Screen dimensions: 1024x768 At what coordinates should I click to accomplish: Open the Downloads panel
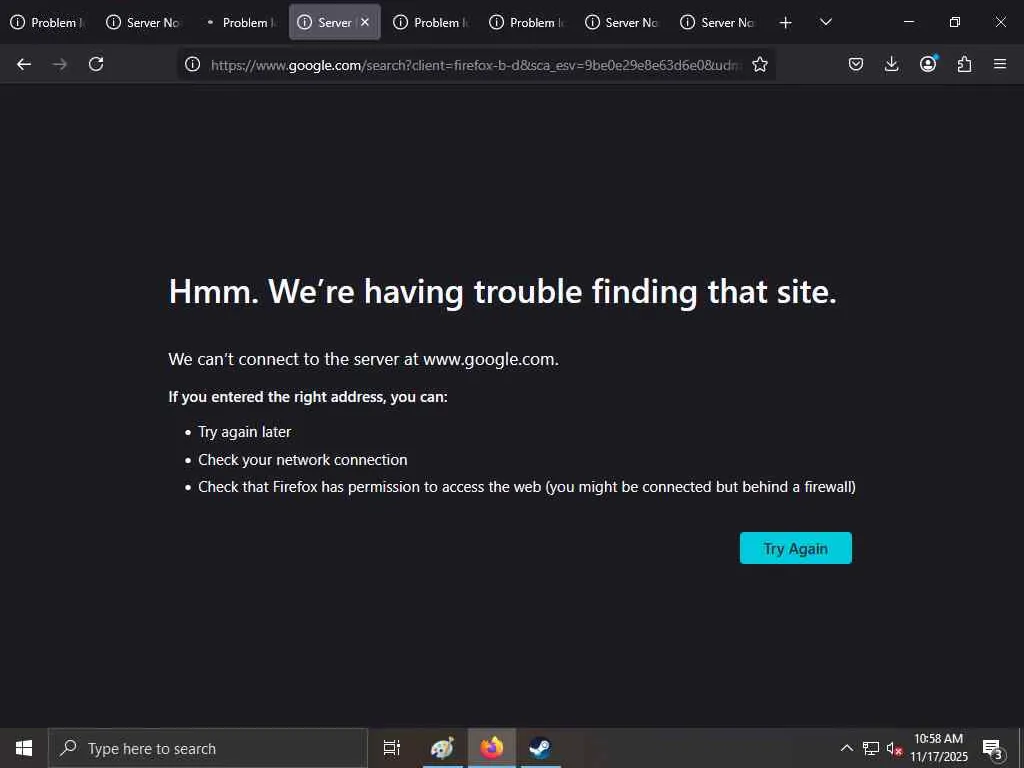891,64
